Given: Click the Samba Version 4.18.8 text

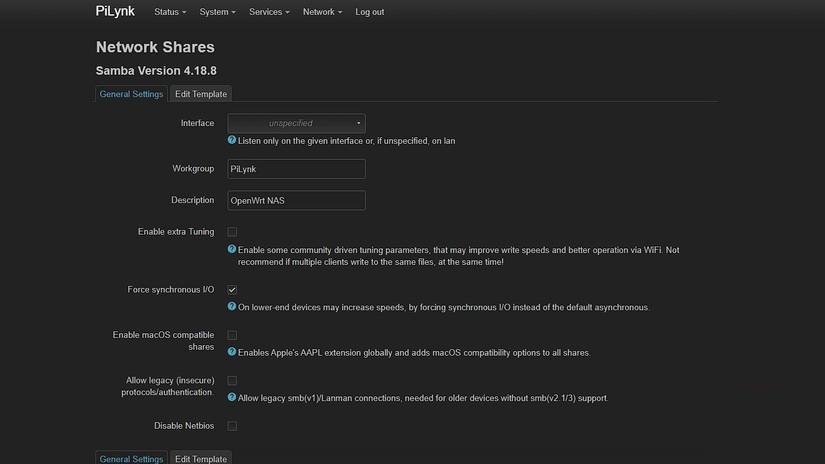Looking at the screenshot, I should click(156, 70).
